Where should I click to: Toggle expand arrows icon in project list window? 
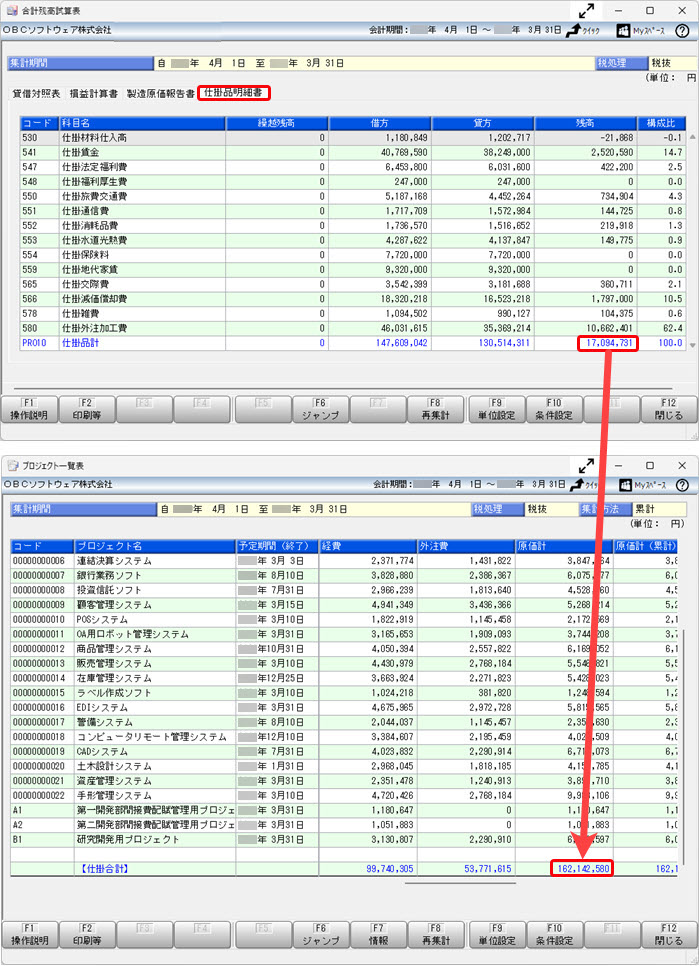(586, 465)
